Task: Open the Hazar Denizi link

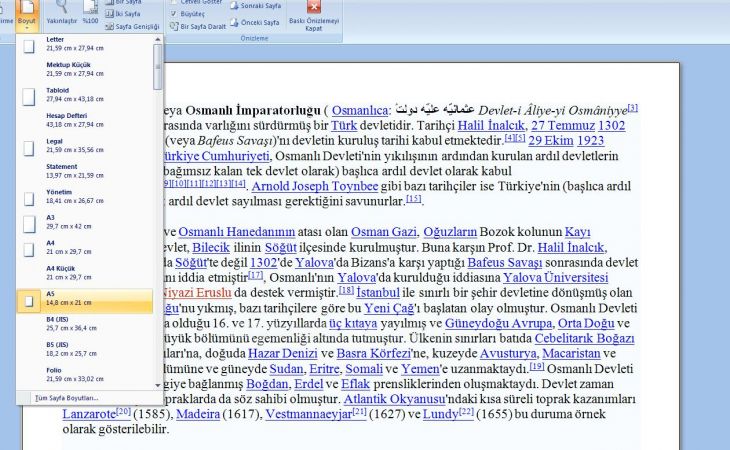Action: tap(283, 353)
